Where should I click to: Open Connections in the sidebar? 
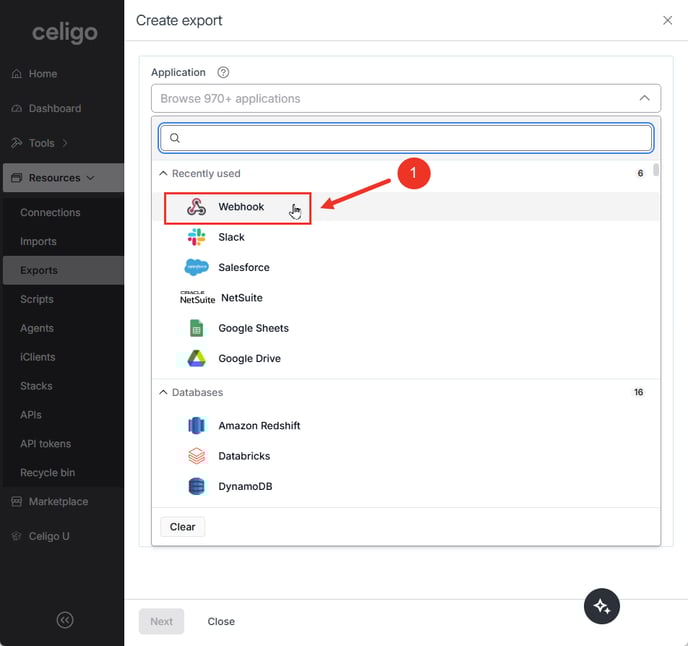coord(50,212)
